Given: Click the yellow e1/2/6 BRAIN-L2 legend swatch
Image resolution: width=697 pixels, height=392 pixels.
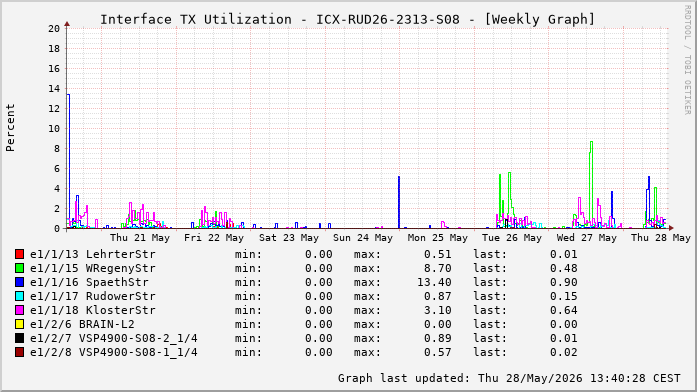Looking at the screenshot, I should pyautogui.click(x=19, y=324).
